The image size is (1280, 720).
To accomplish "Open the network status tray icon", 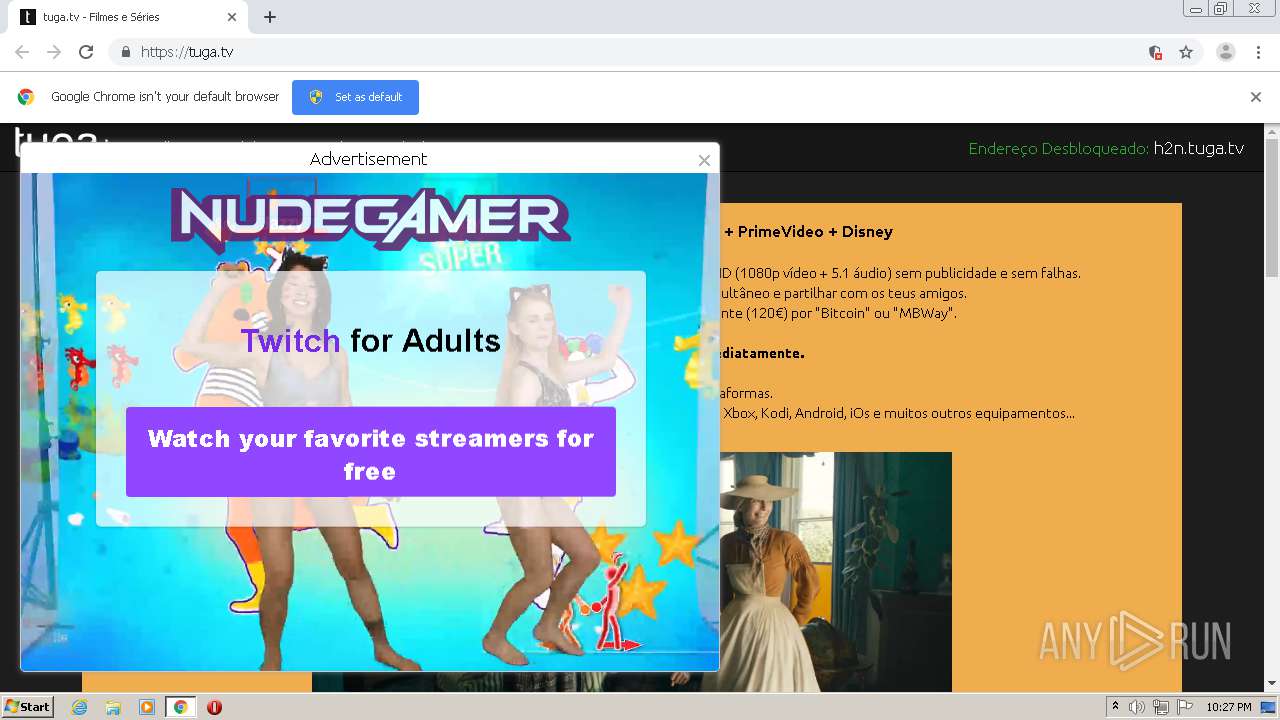I will 1161,707.
